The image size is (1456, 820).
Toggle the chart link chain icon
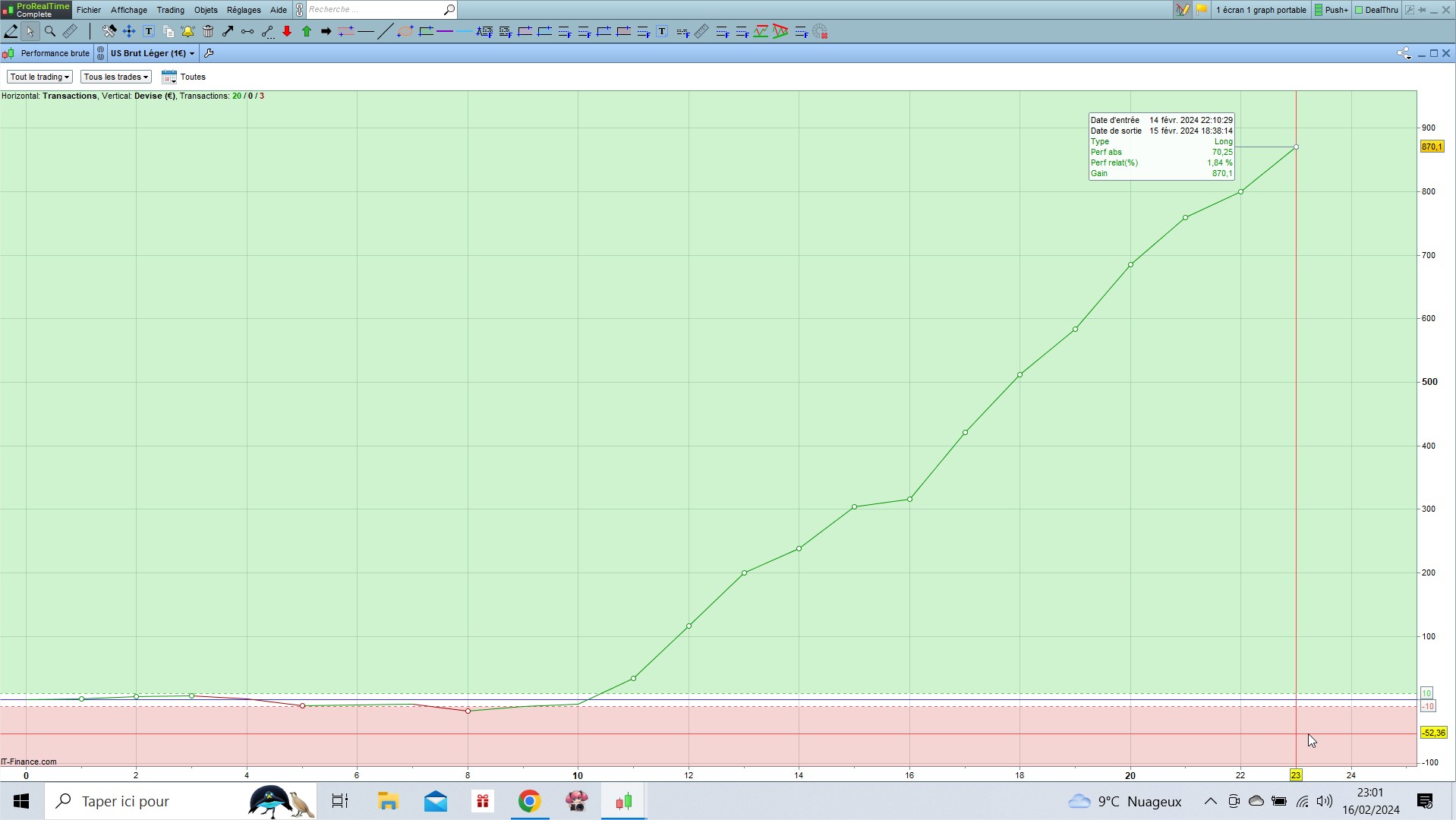click(100, 53)
